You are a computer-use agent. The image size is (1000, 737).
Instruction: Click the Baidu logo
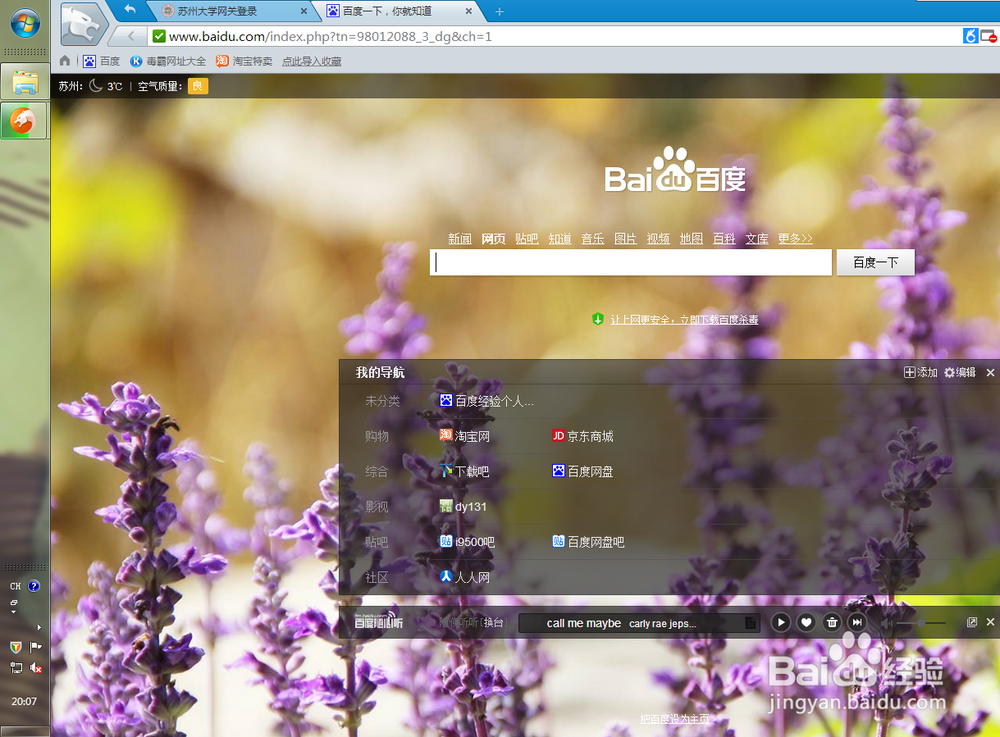pyautogui.click(x=675, y=170)
